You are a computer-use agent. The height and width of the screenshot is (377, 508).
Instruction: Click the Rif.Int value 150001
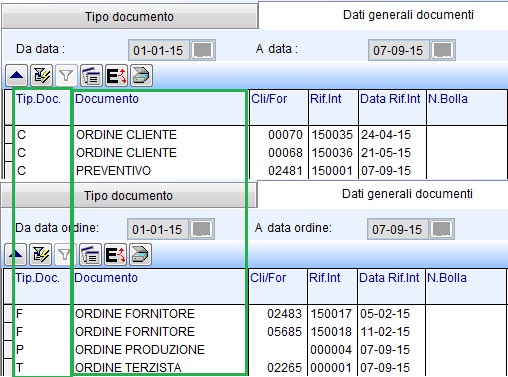tap(332, 171)
